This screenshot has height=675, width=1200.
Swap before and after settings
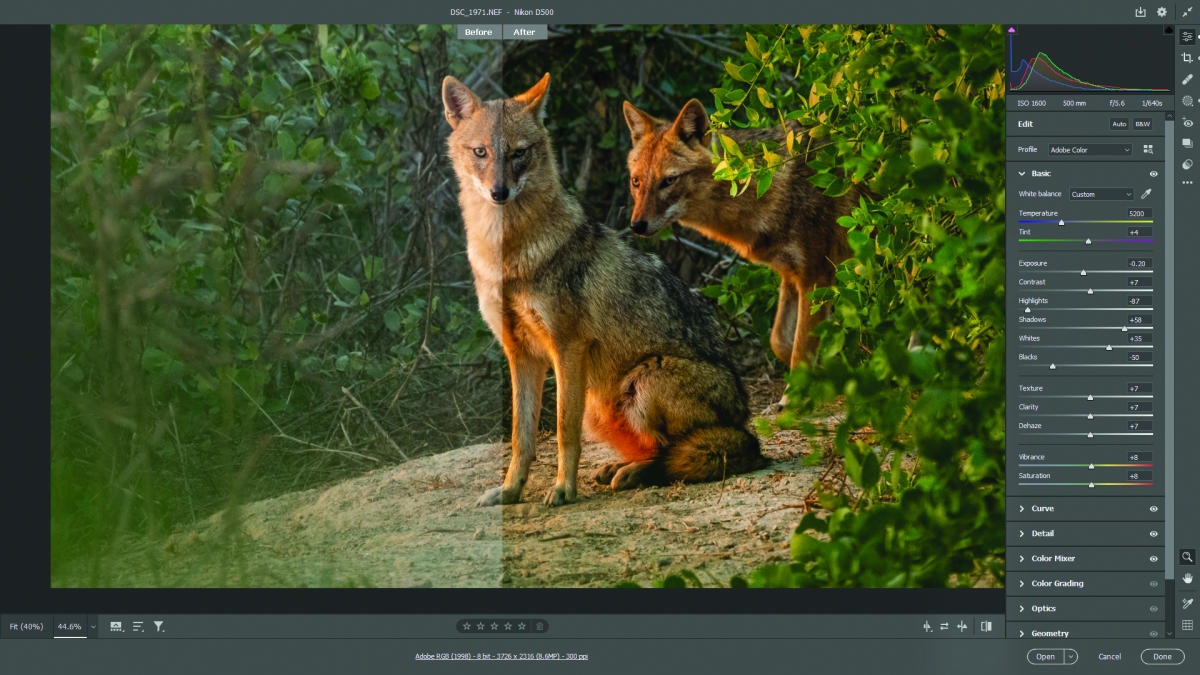pos(944,626)
